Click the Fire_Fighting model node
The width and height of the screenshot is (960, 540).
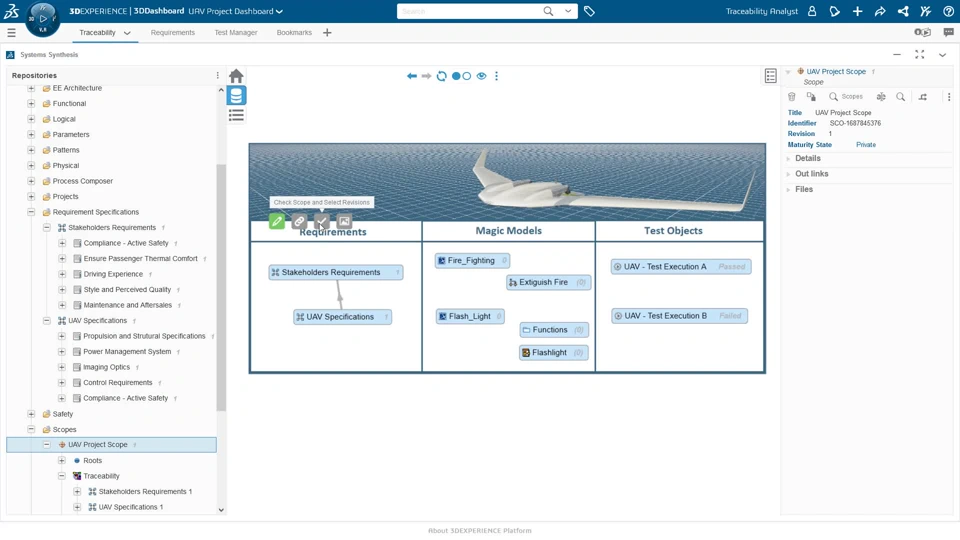click(x=472, y=260)
